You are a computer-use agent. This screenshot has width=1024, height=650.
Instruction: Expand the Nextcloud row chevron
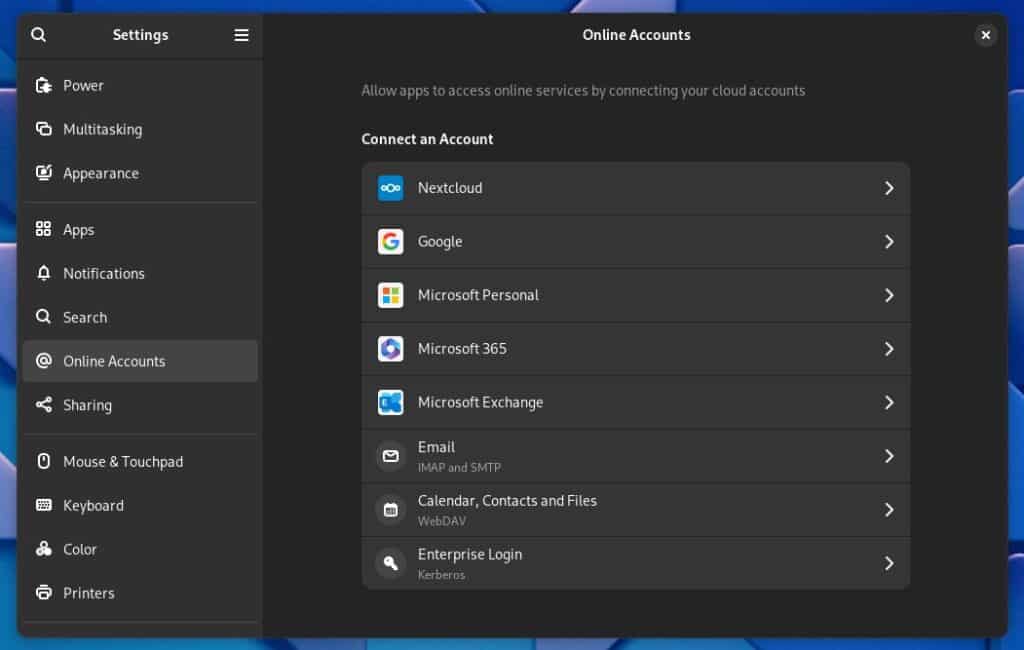click(888, 188)
